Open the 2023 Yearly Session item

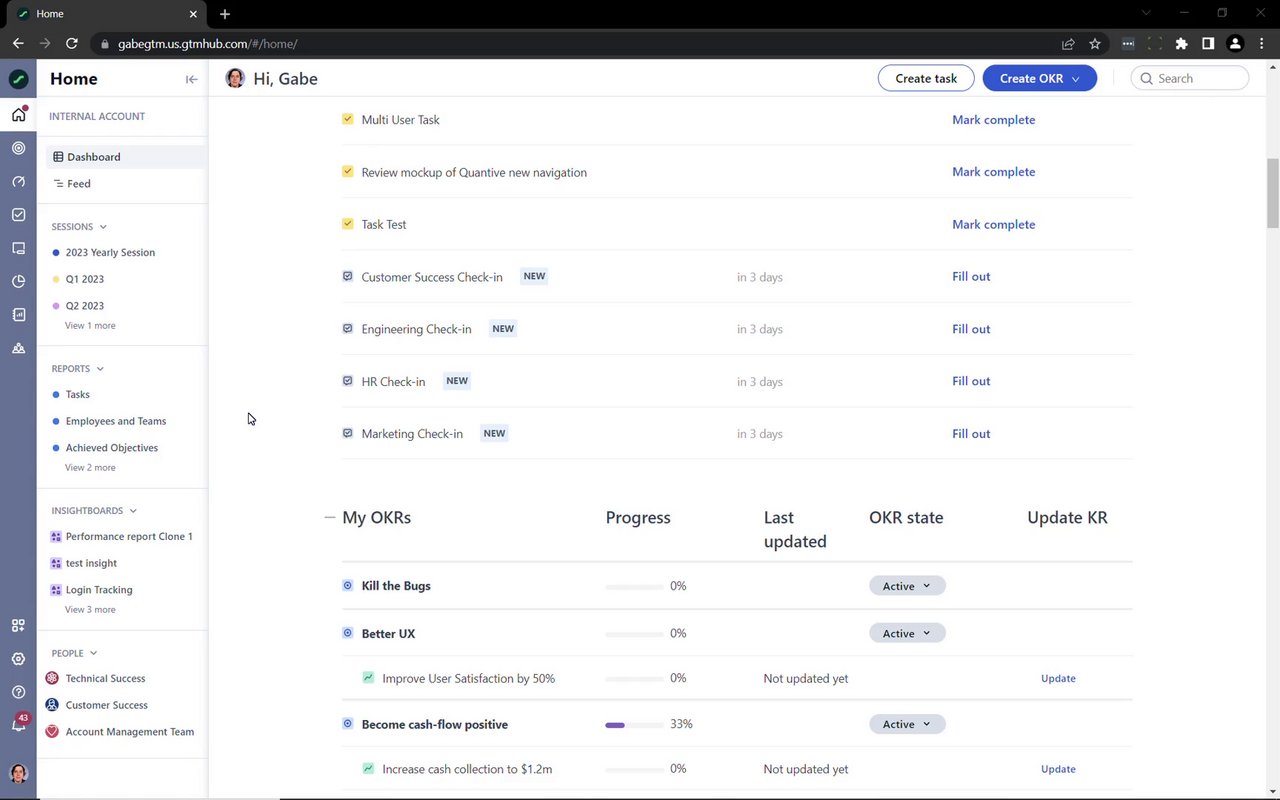tap(110, 253)
